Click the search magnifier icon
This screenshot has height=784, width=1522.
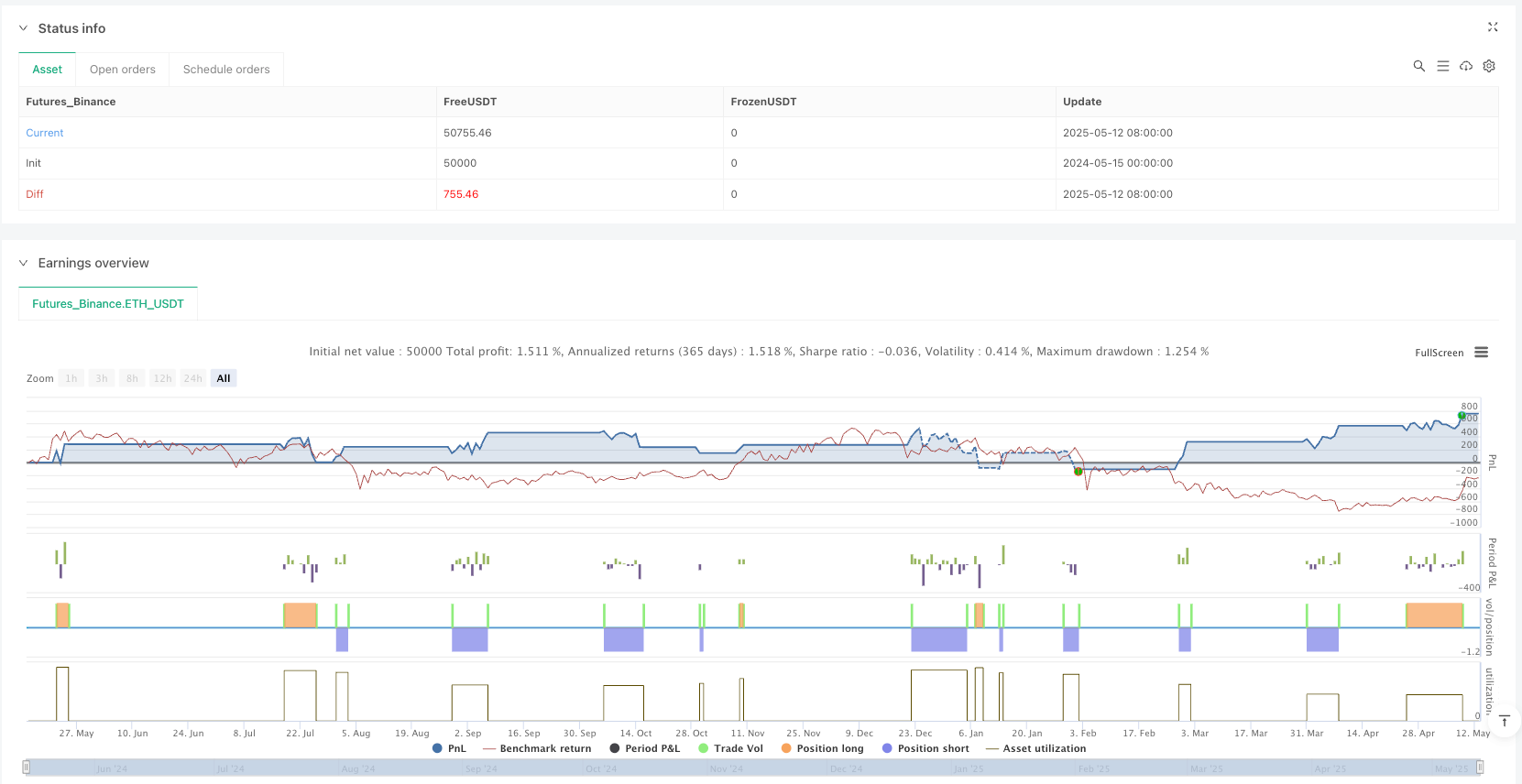pyautogui.click(x=1418, y=66)
